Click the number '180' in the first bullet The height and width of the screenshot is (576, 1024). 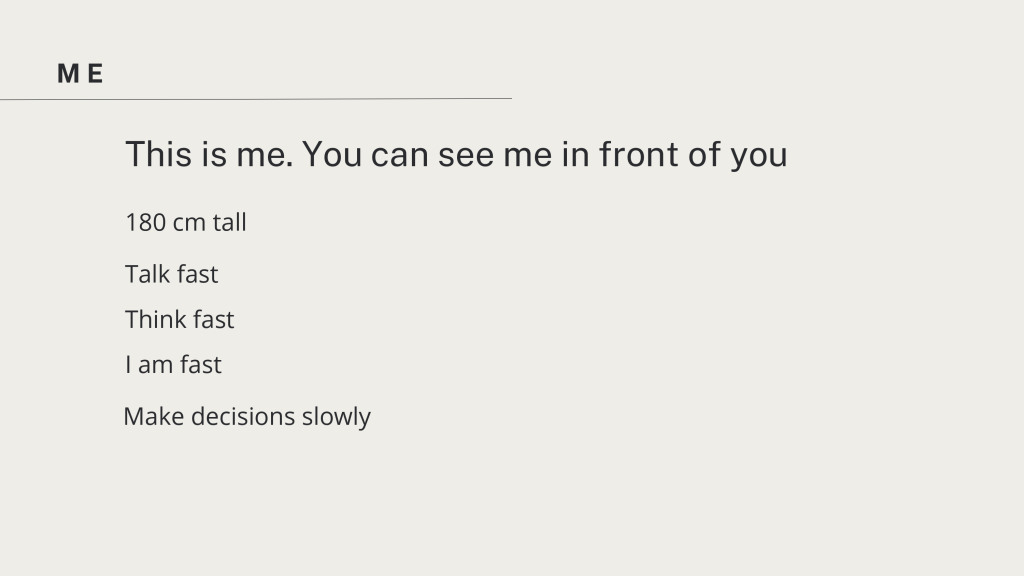click(145, 223)
